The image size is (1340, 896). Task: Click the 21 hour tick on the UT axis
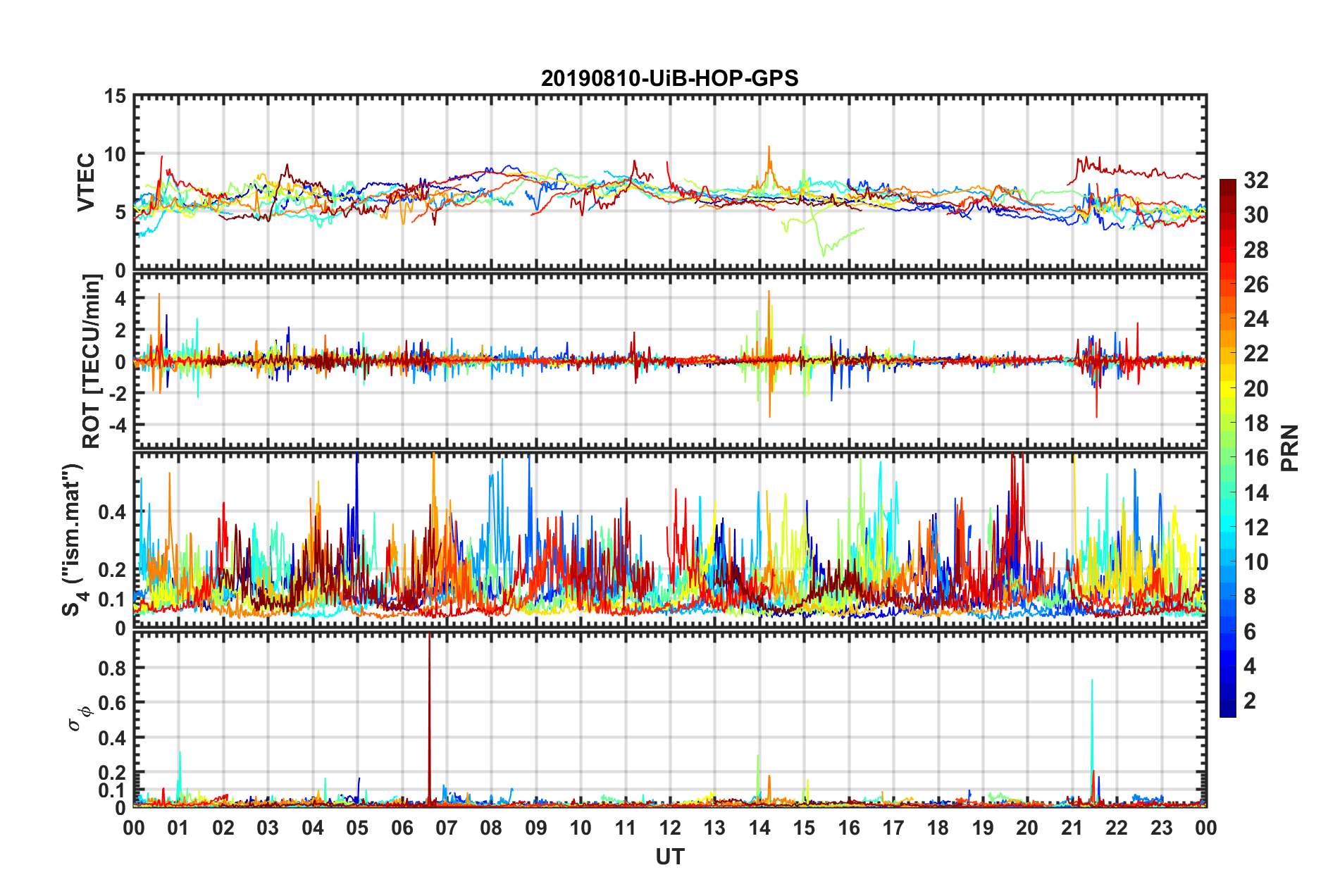click(x=1072, y=828)
